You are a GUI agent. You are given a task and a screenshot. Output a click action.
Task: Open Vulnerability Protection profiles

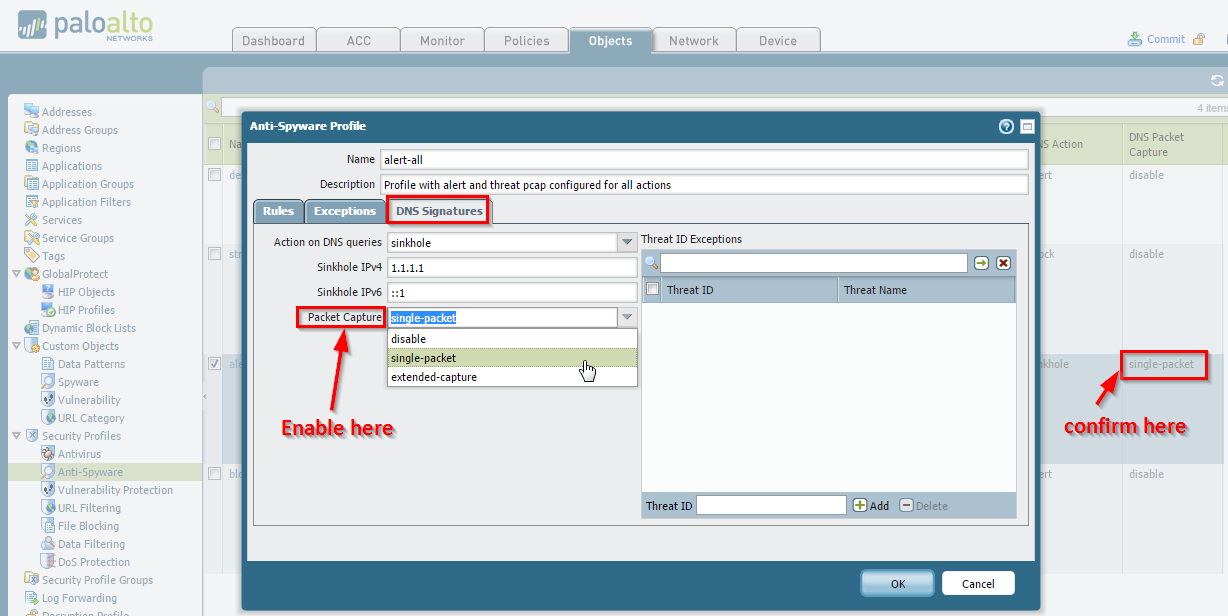point(115,490)
